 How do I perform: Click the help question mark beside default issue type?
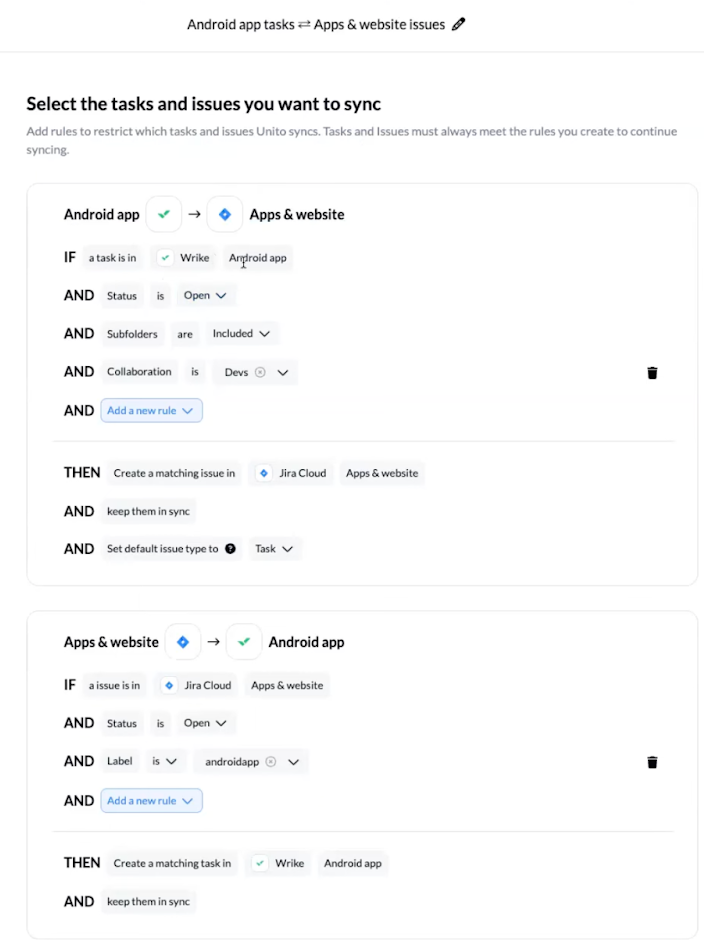[x=230, y=549]
